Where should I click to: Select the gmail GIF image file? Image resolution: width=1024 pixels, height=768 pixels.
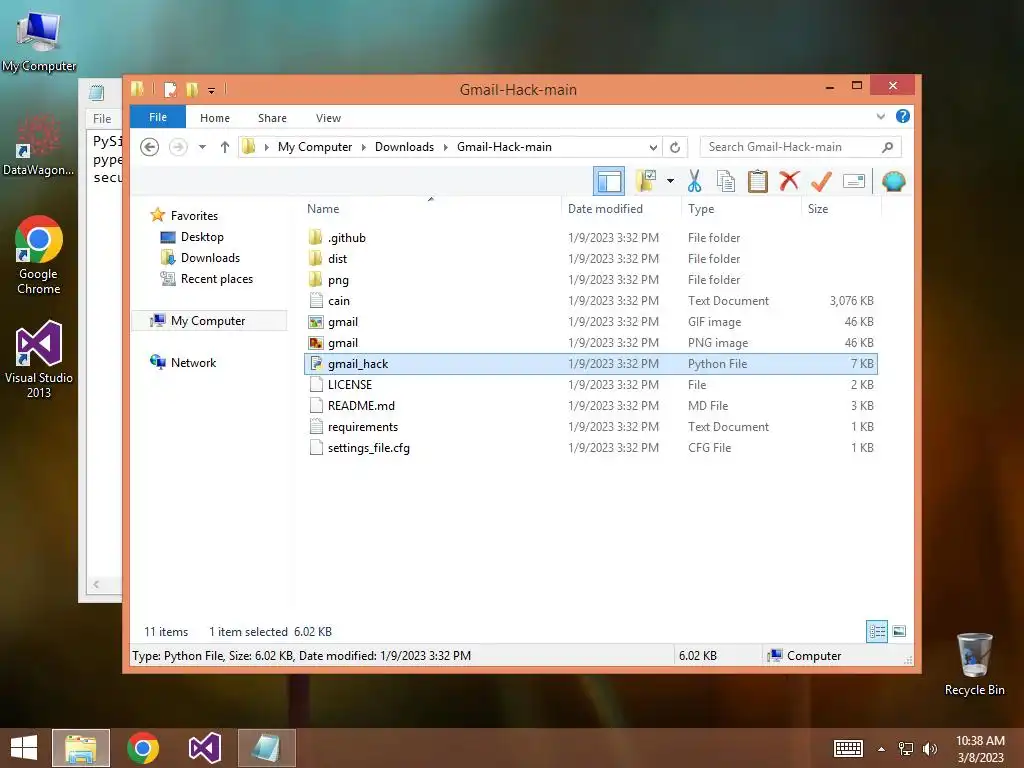590,321
